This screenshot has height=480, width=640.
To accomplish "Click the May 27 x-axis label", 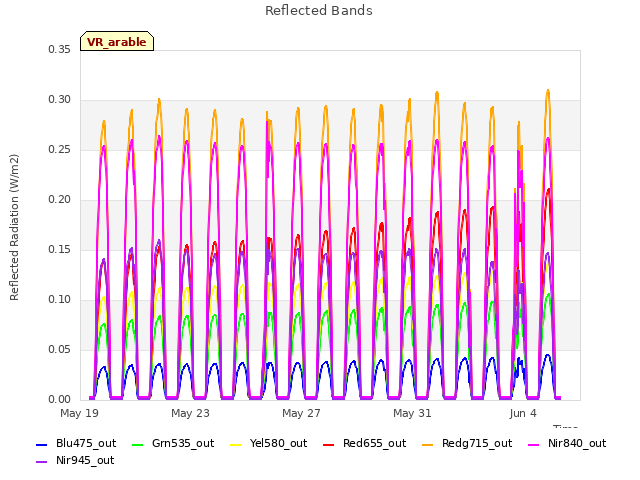I will [x=301, y=413].
